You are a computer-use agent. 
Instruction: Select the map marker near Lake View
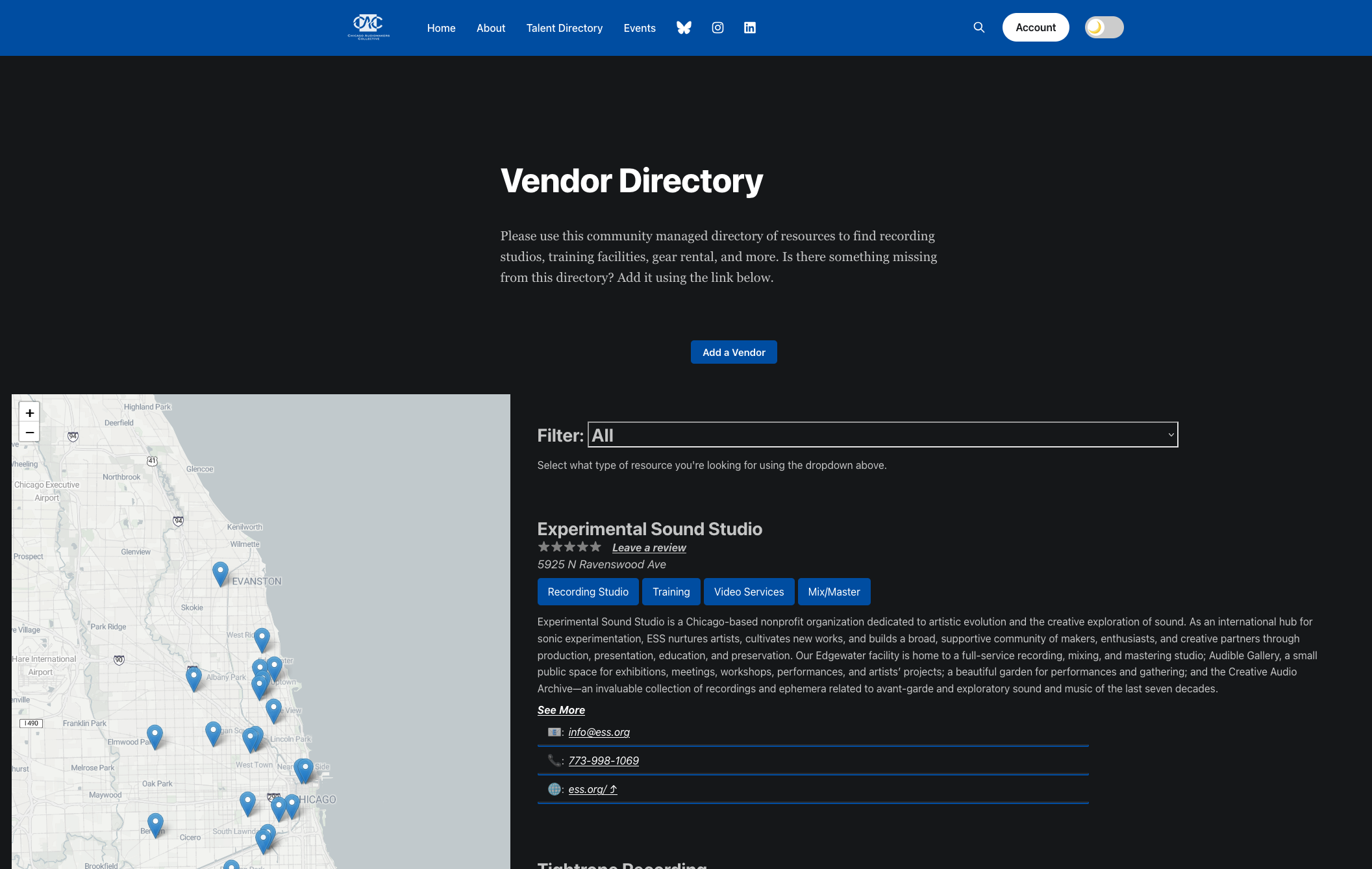pos(273,711)
